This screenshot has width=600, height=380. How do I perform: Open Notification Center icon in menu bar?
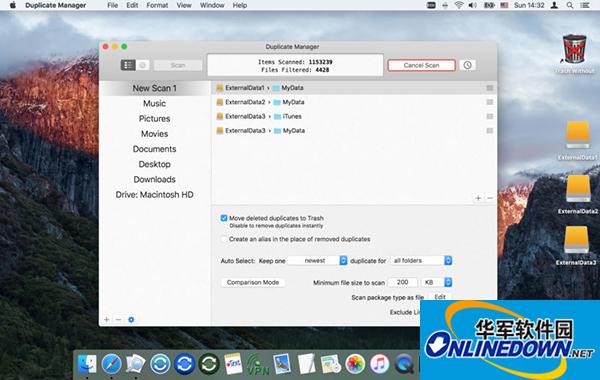click(x=585, y=5)
